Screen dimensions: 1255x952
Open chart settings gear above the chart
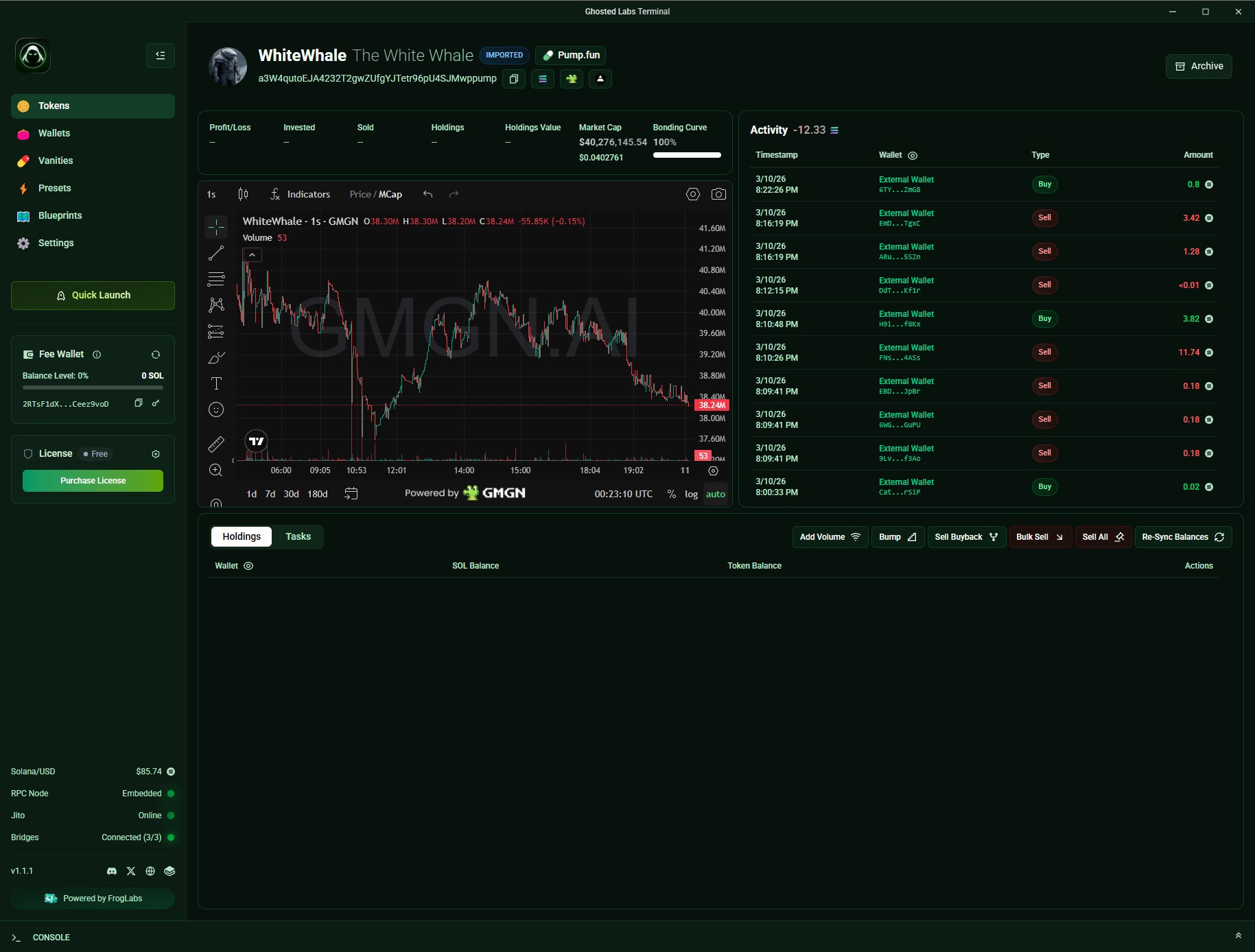(692, 194)
